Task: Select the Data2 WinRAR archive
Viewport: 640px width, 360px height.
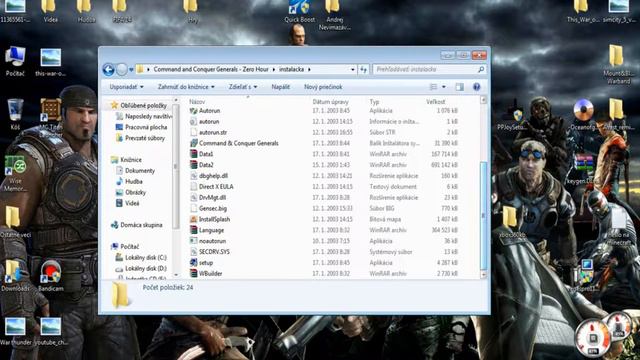Action: pyautogui.click(x=206, y=165)
